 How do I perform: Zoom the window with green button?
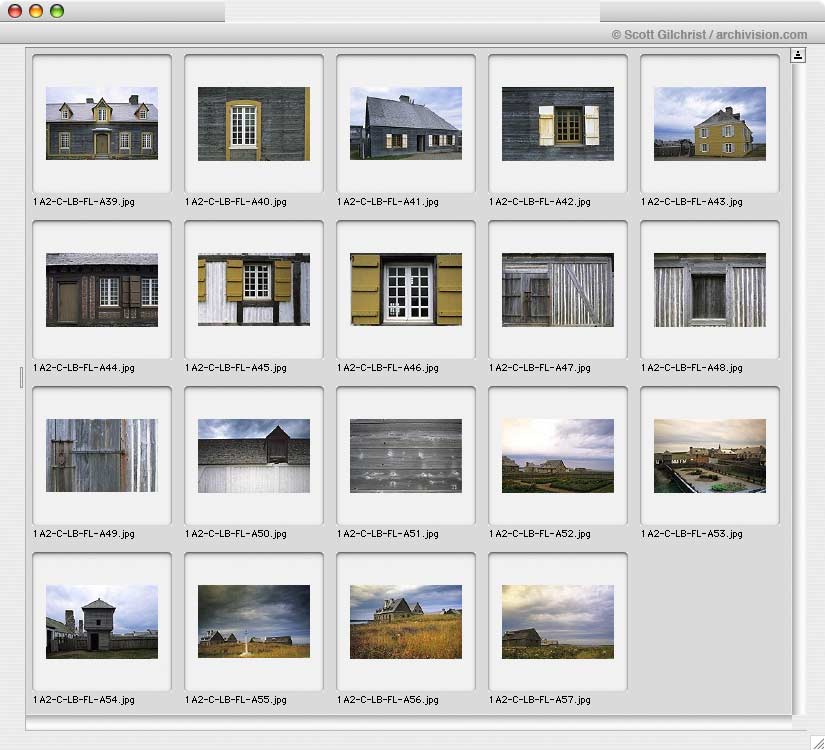[x=57, y=11]
